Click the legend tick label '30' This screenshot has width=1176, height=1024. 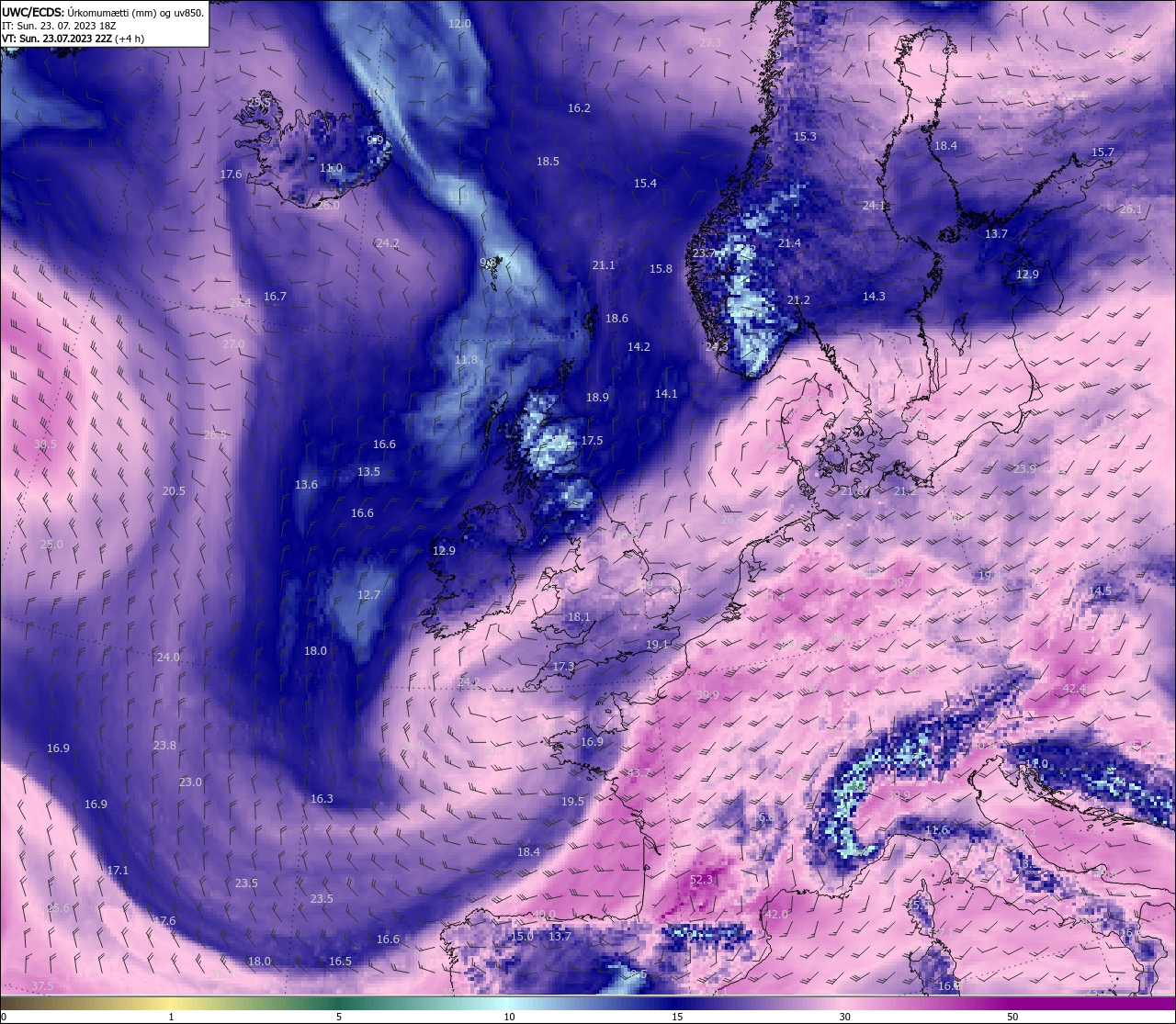844,1017
